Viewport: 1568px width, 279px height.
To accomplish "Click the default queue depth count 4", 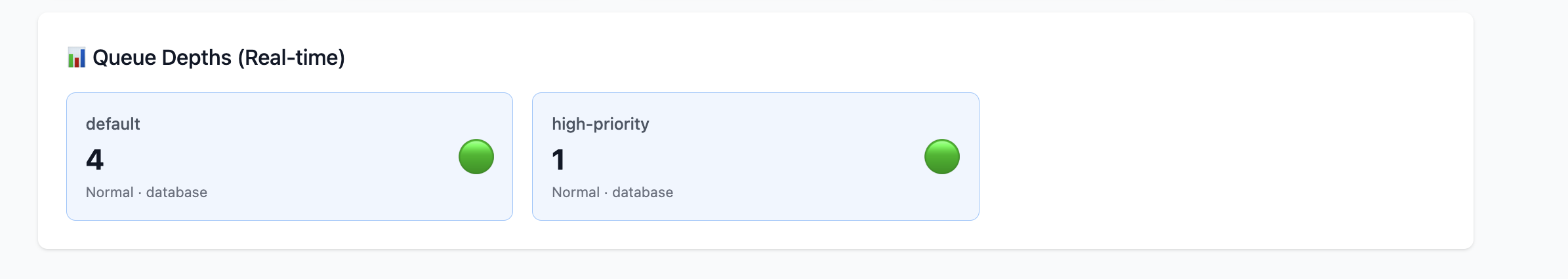I will [95, 160].
